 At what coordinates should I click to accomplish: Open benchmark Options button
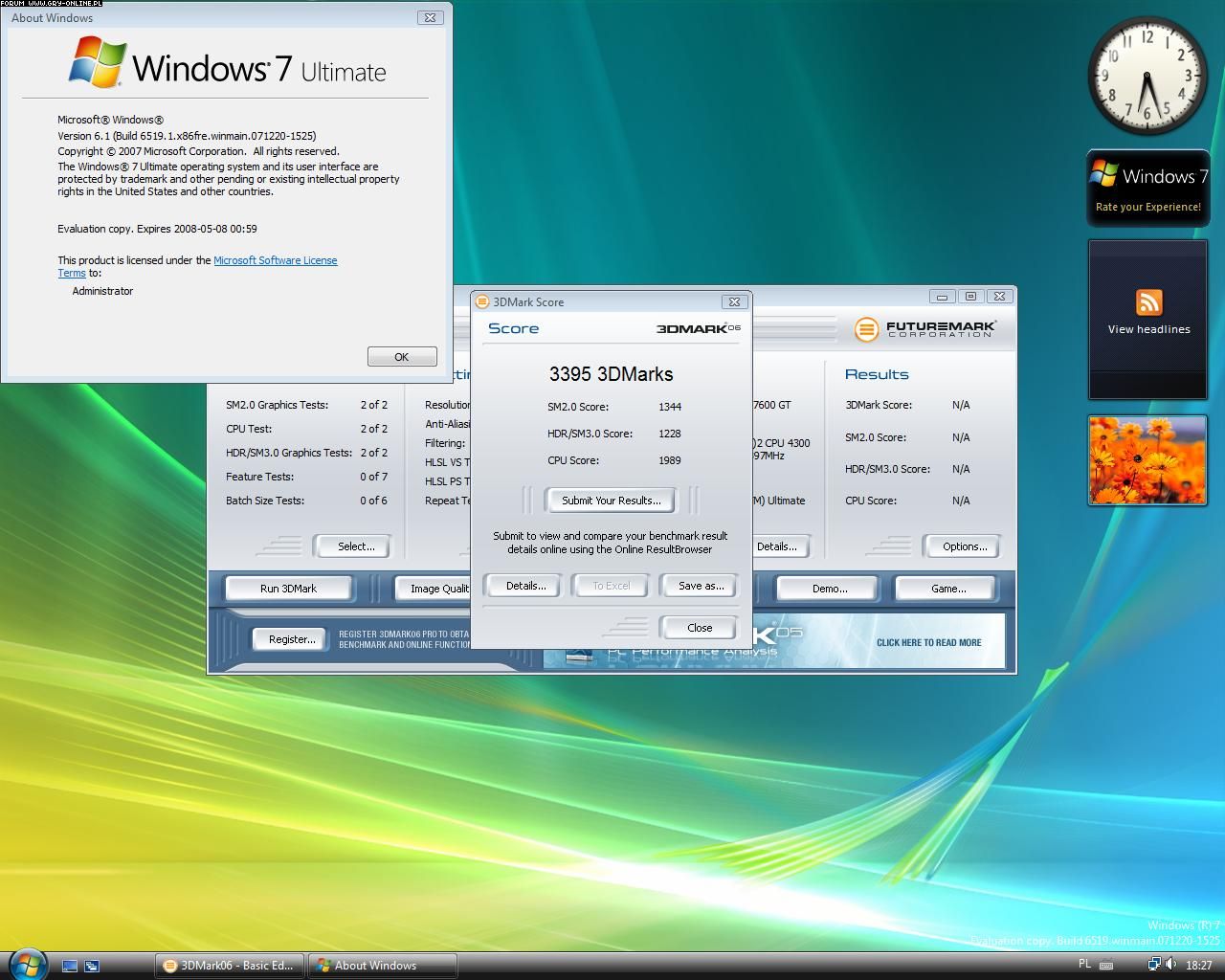964,546
